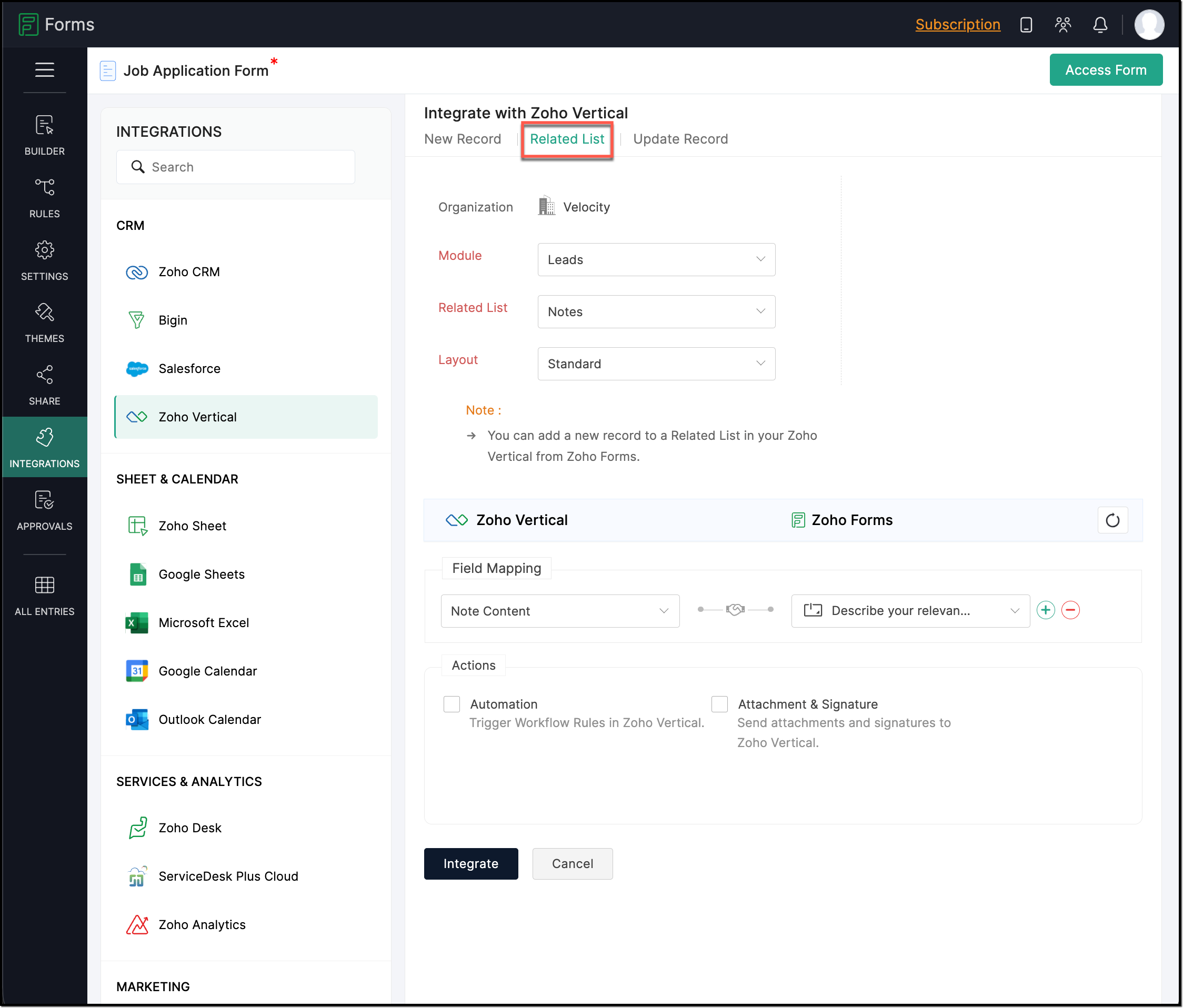Open the Rules section icon
Image resolution: width=1183 pixels, height=1008 pixels.
(x=45, y=188)
